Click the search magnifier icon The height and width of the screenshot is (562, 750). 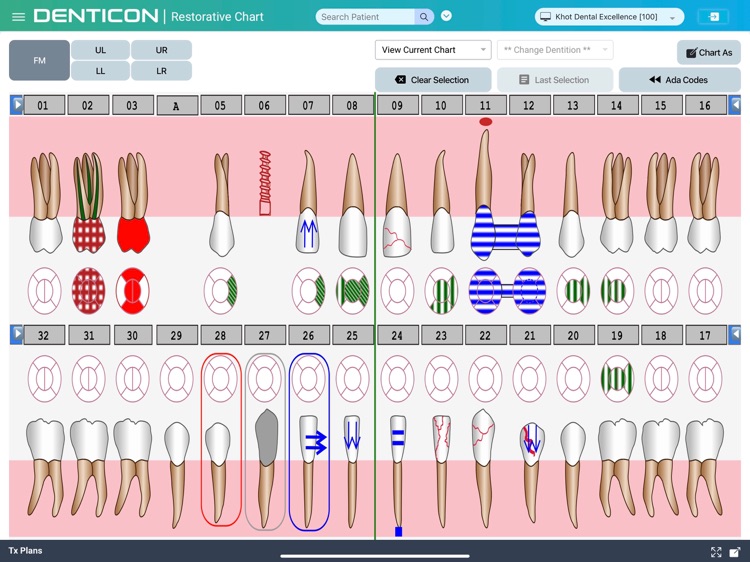click(x=424, y=17)
